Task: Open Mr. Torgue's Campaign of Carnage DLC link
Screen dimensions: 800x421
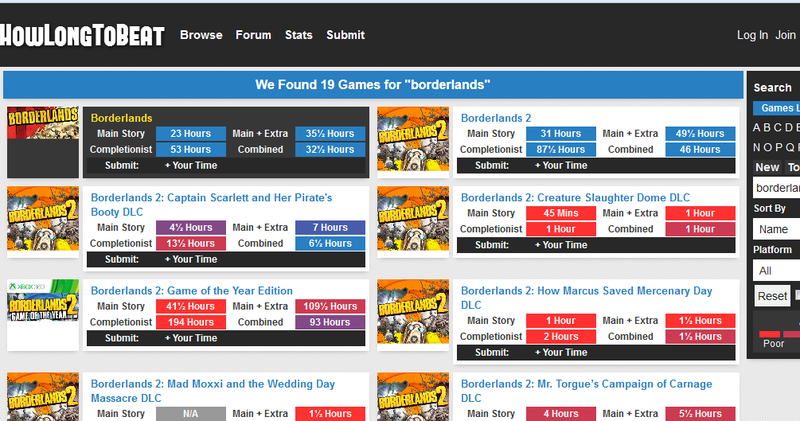Action: point(586,391)
